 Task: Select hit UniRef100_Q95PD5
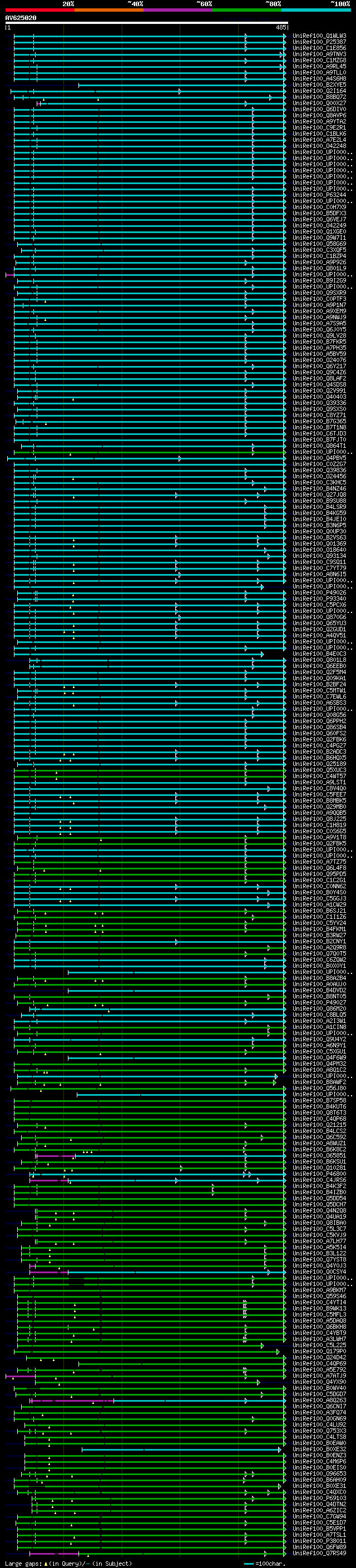[319, 874]
